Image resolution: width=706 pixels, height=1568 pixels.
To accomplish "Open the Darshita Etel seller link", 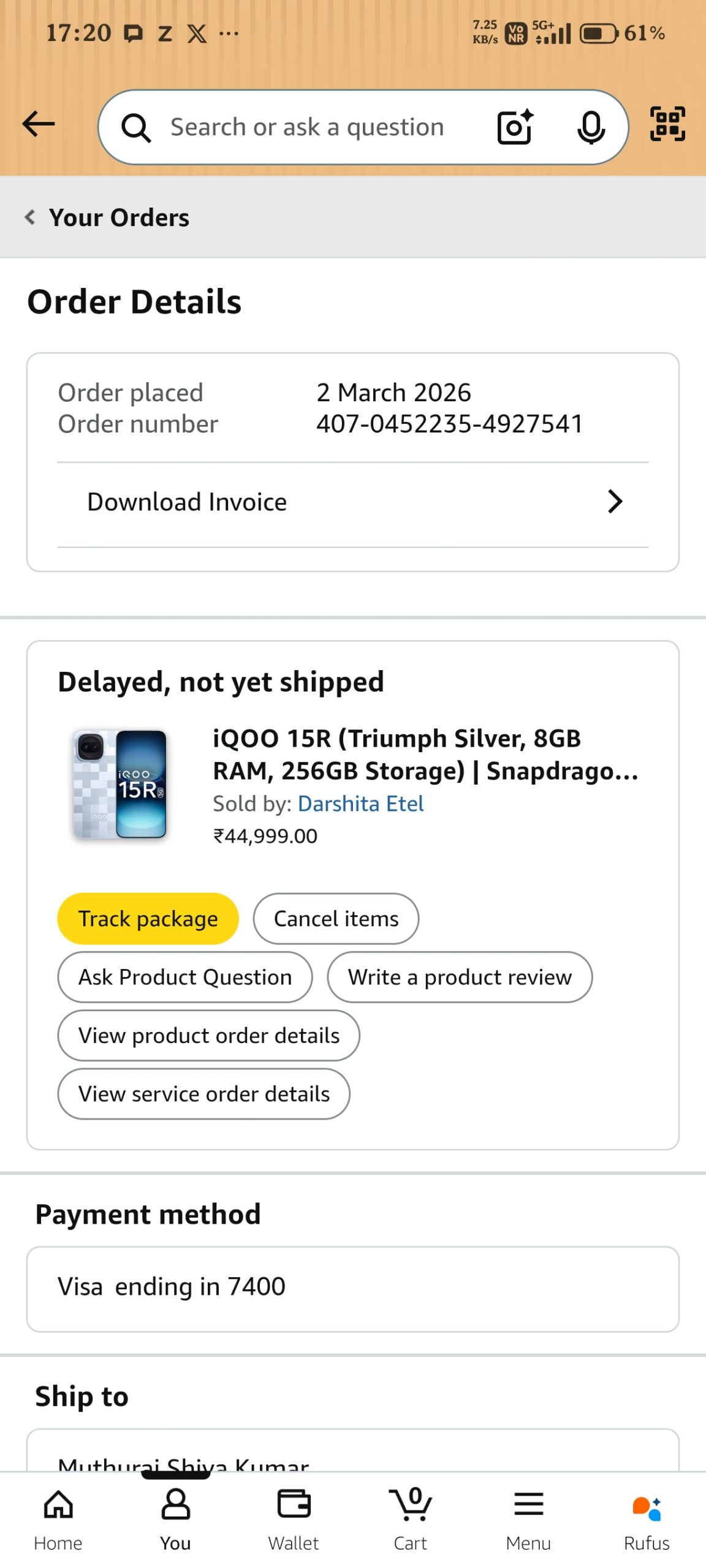I will (360, 804).
